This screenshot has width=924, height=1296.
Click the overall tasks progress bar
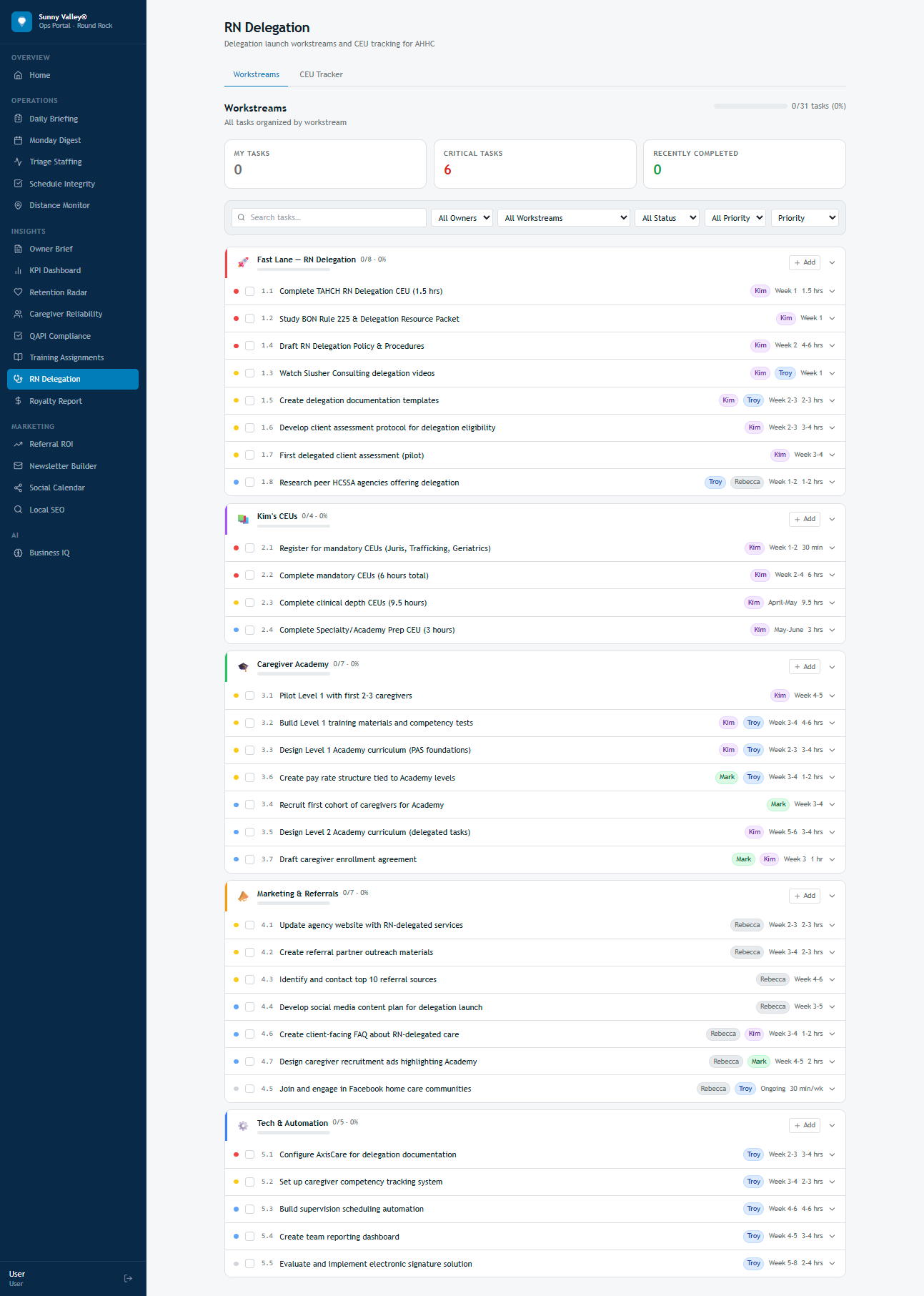750,106
